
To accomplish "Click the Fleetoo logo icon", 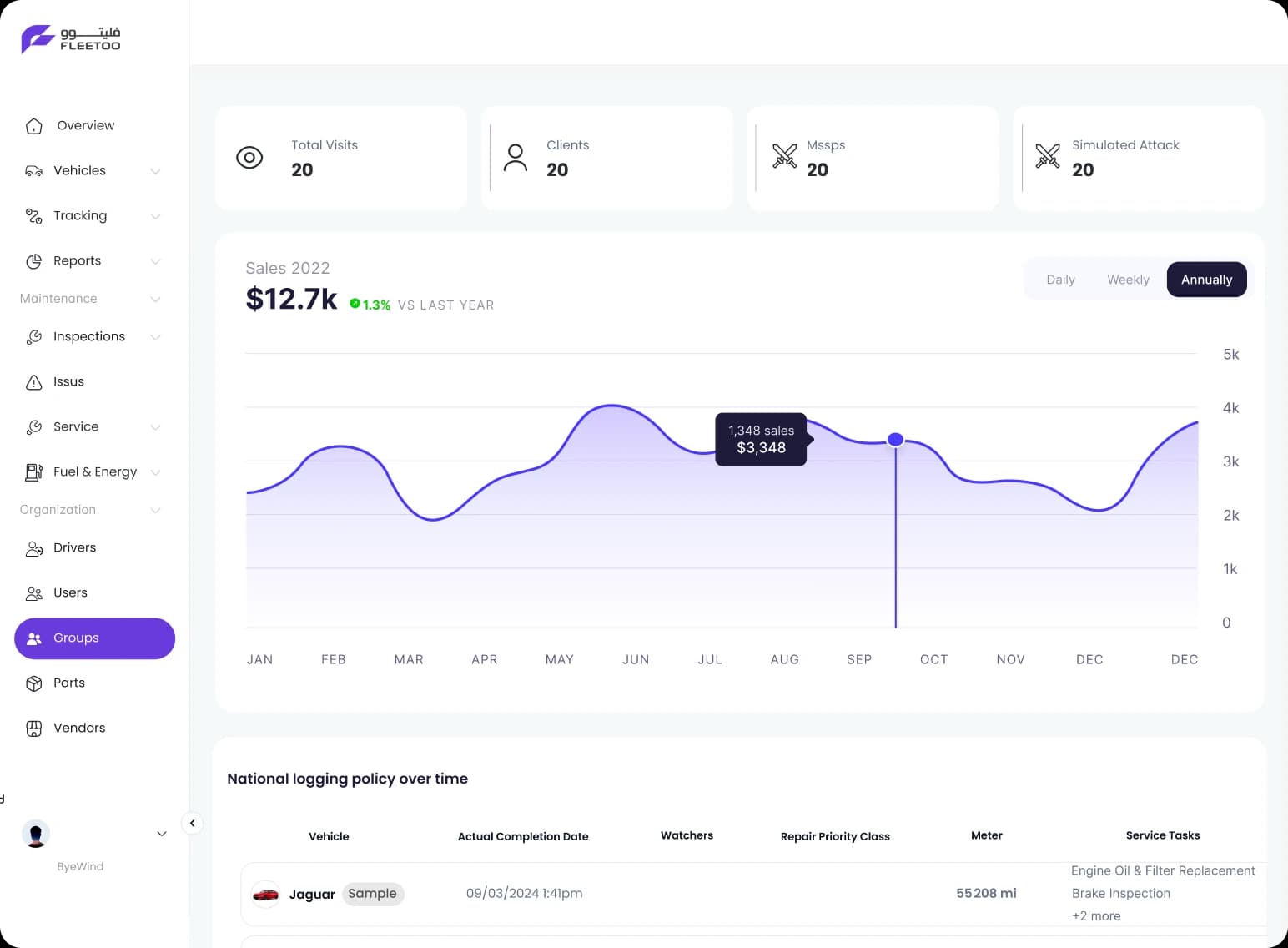I will 38,39.
